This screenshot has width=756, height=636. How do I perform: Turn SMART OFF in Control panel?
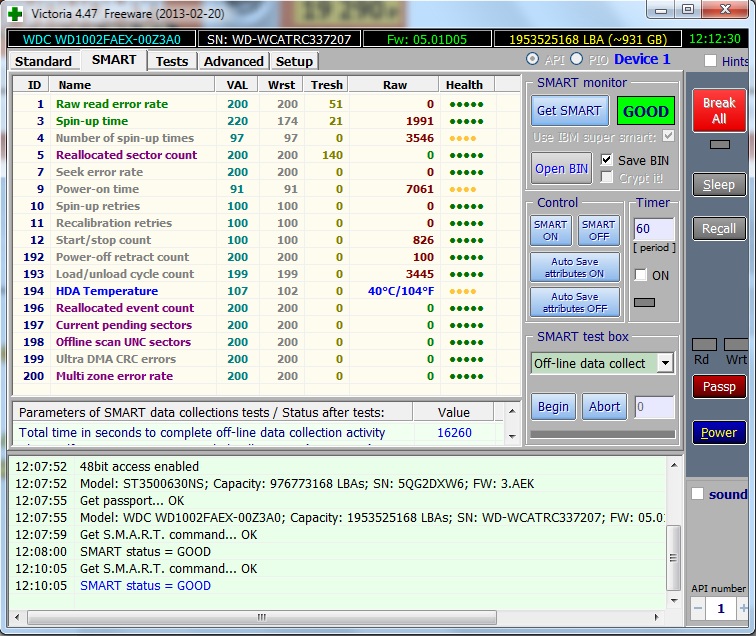598,231
